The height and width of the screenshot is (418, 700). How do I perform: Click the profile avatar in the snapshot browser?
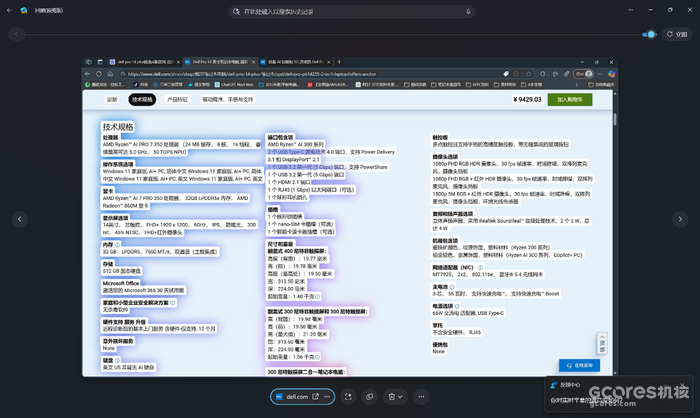589,74
